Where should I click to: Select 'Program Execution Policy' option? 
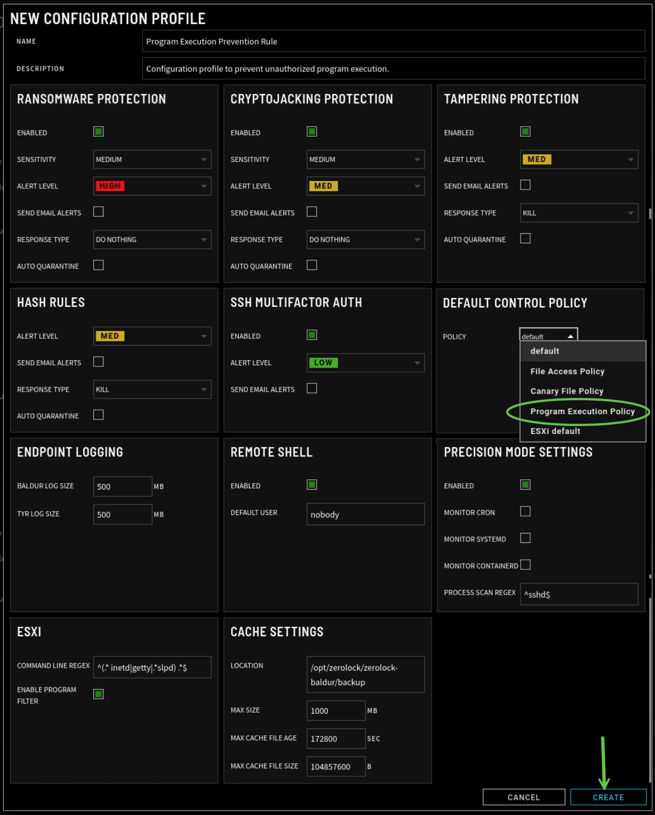[x=583, y=411]
